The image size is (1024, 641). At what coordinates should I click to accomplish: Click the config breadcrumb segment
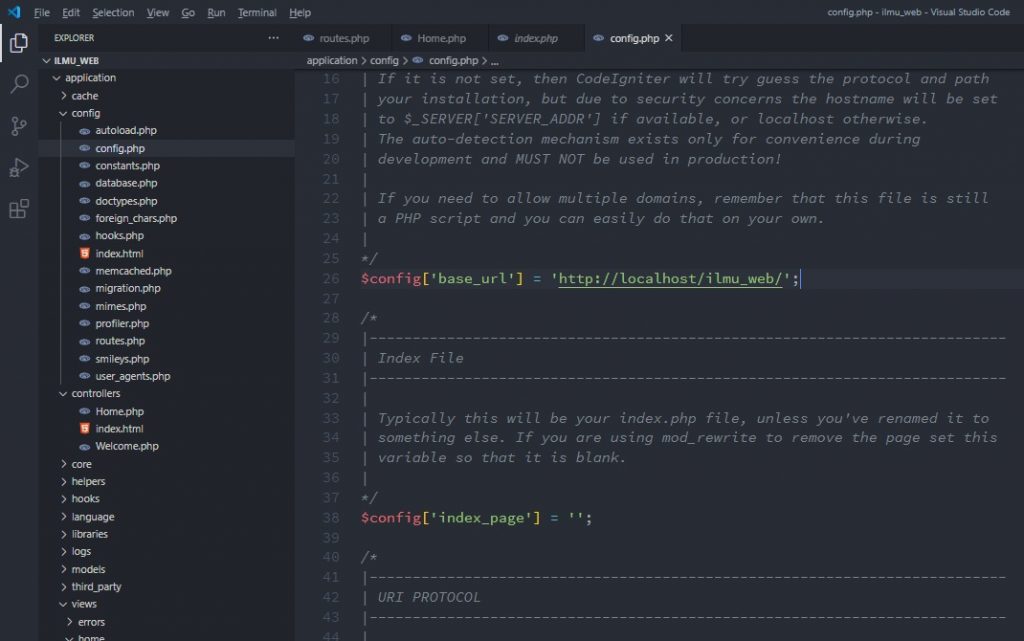pyautogui.click(x=384, y=60)
